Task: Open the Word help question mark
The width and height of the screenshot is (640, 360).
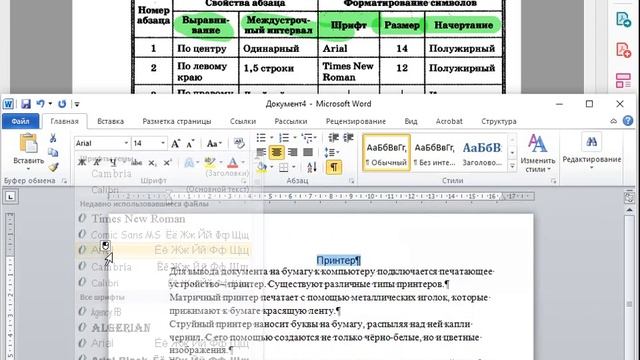Action: click(x=628, y=121)
